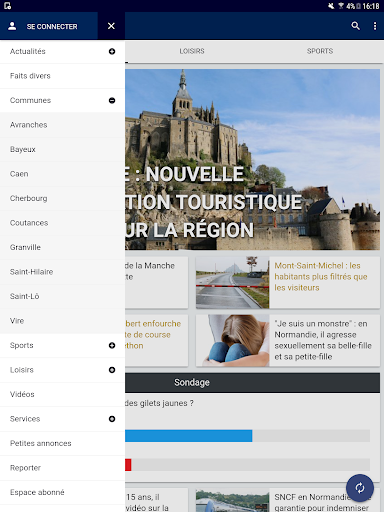Collapse the Communes section
This screenshot has height=512, width=384.
112,100
